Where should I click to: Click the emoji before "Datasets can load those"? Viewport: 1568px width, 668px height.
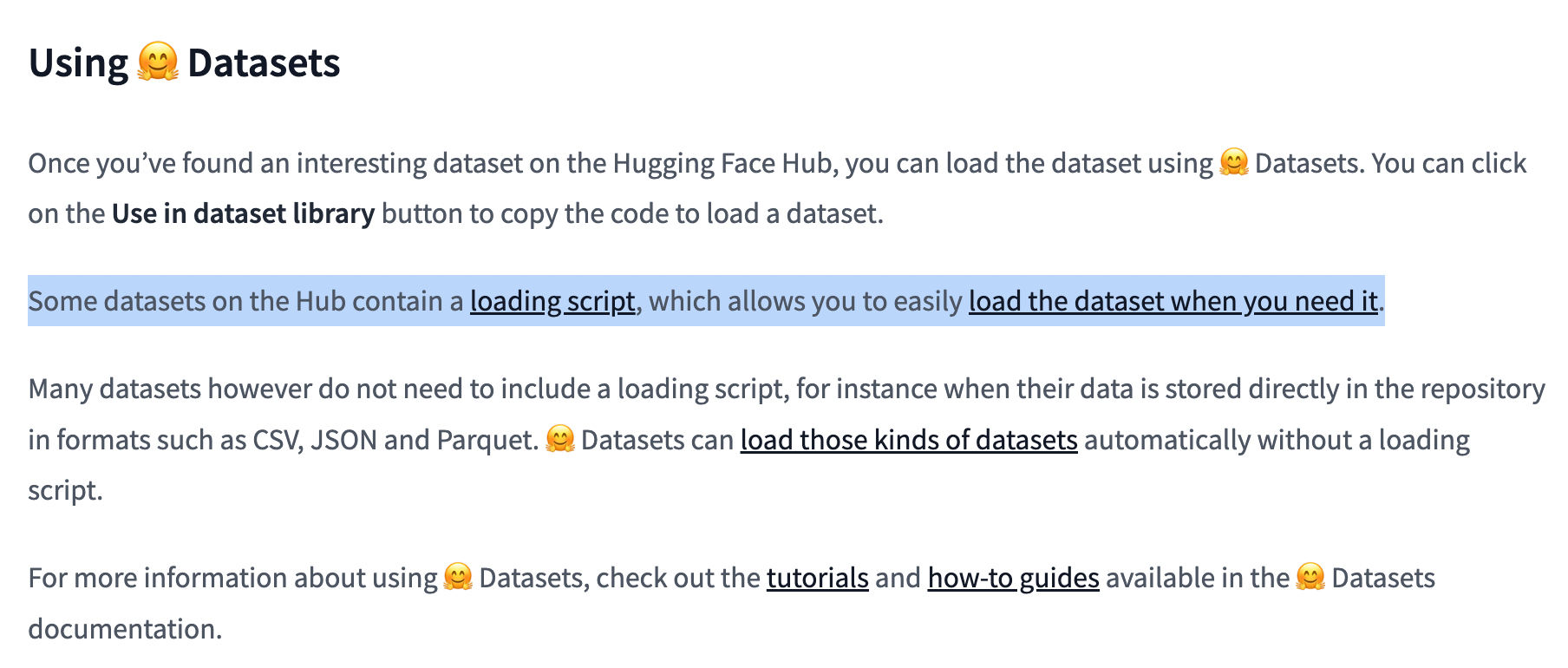(x=560, y=440)
